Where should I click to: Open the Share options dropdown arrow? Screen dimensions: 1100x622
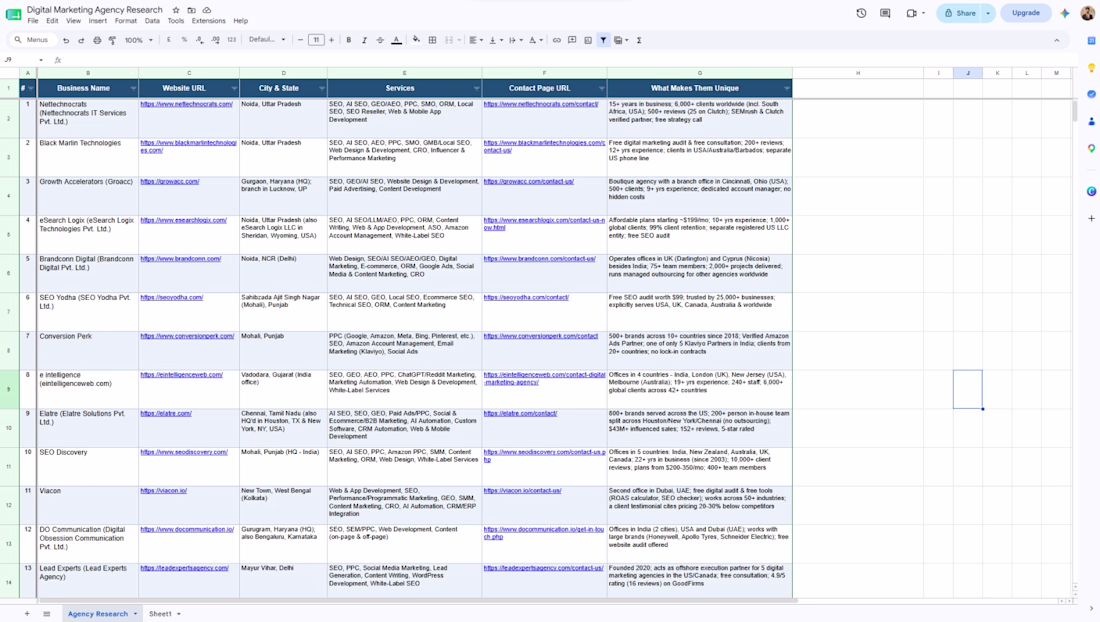pos(988,13)
